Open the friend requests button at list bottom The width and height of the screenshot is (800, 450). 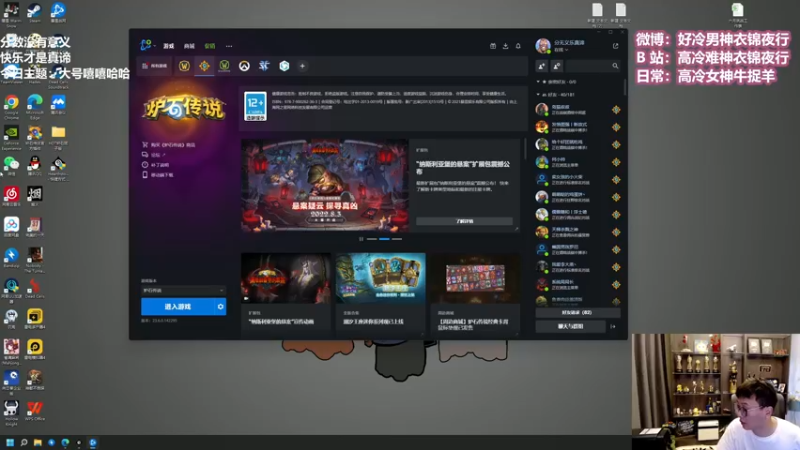578,312
